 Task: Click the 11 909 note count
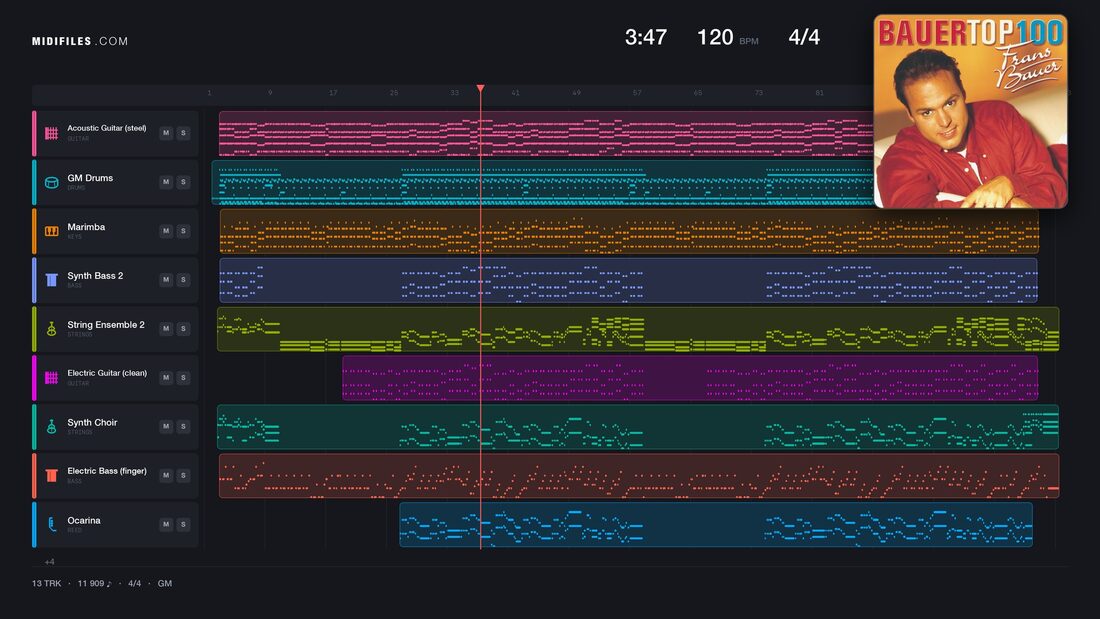94,583
